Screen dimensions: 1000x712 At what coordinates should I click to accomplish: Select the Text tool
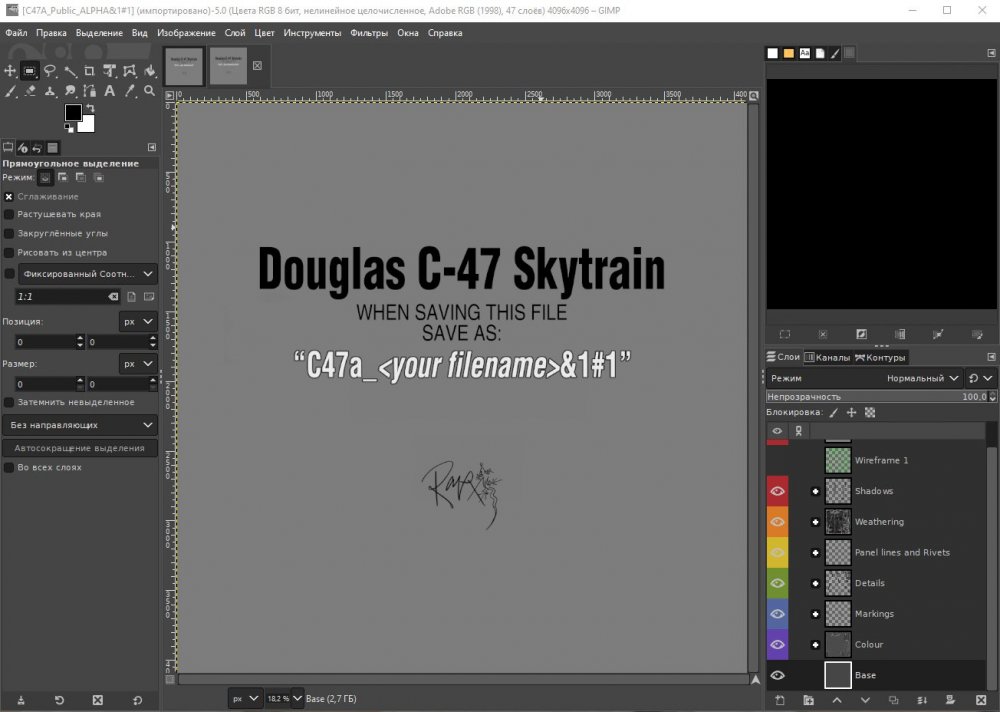pyautogui.click(x=109, y=91)
